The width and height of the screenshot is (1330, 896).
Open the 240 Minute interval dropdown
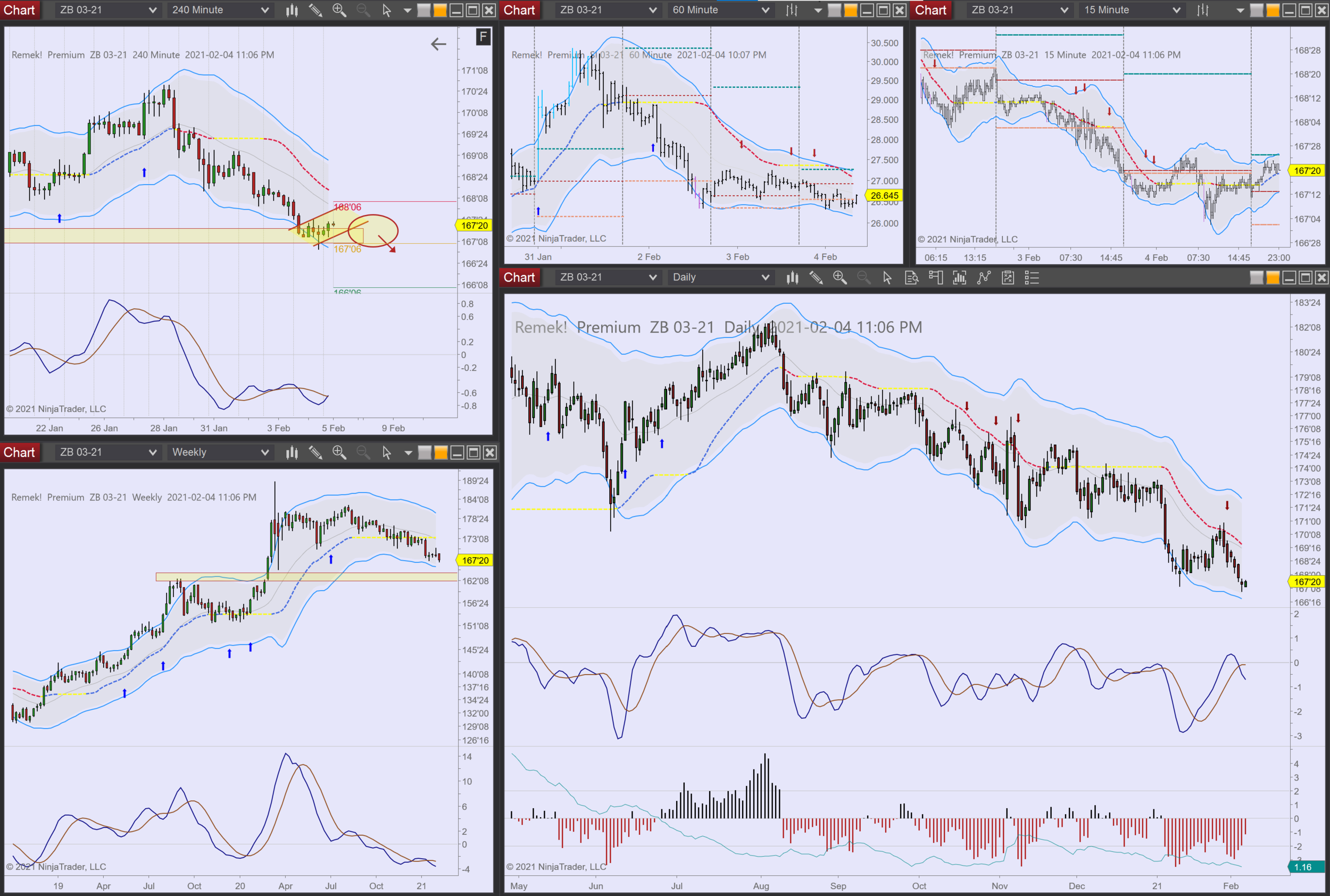[220, 10]
